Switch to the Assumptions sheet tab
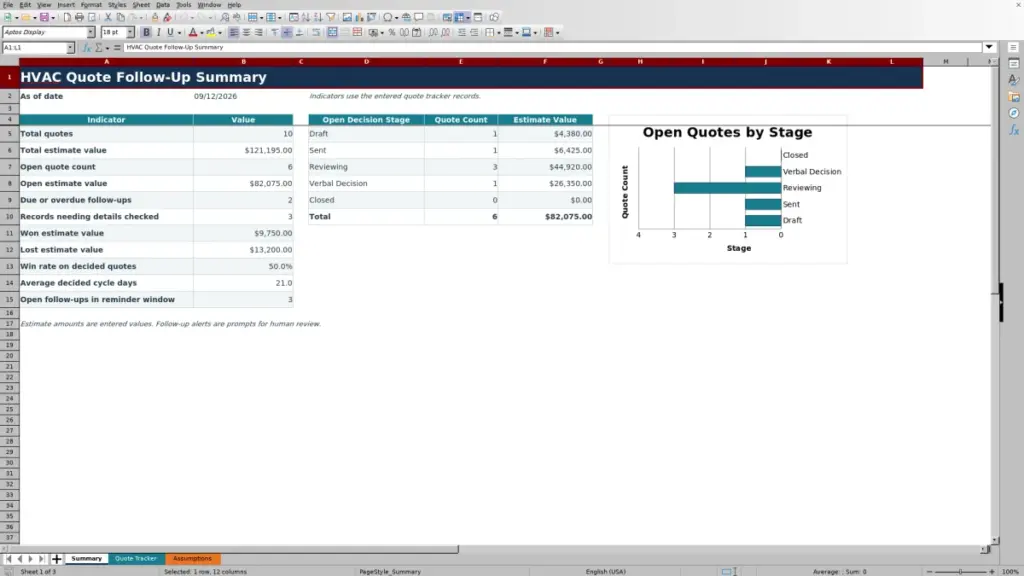1024x576 pixels. point(192,558)
